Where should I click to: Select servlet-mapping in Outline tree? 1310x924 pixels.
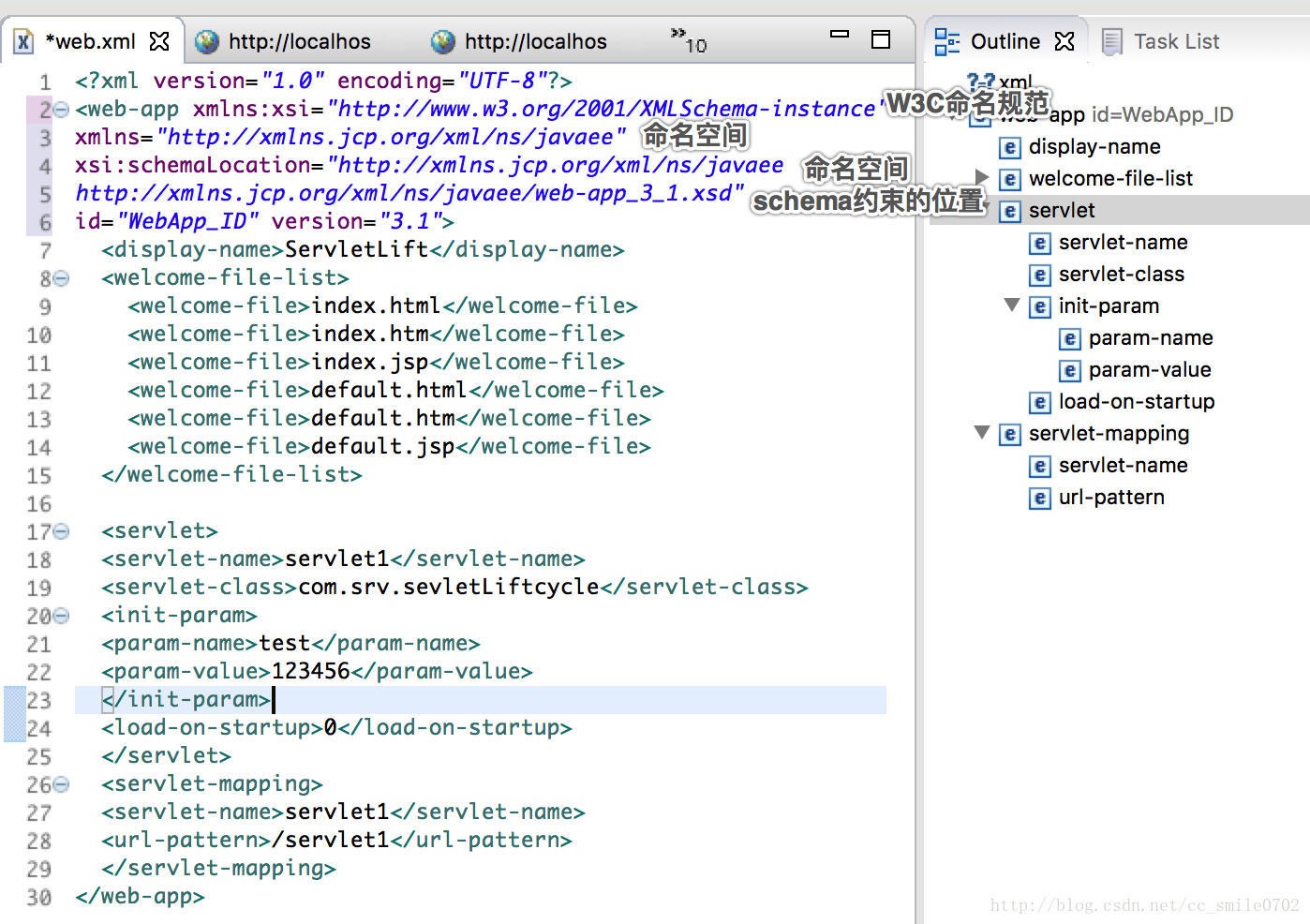(1109, 433)
